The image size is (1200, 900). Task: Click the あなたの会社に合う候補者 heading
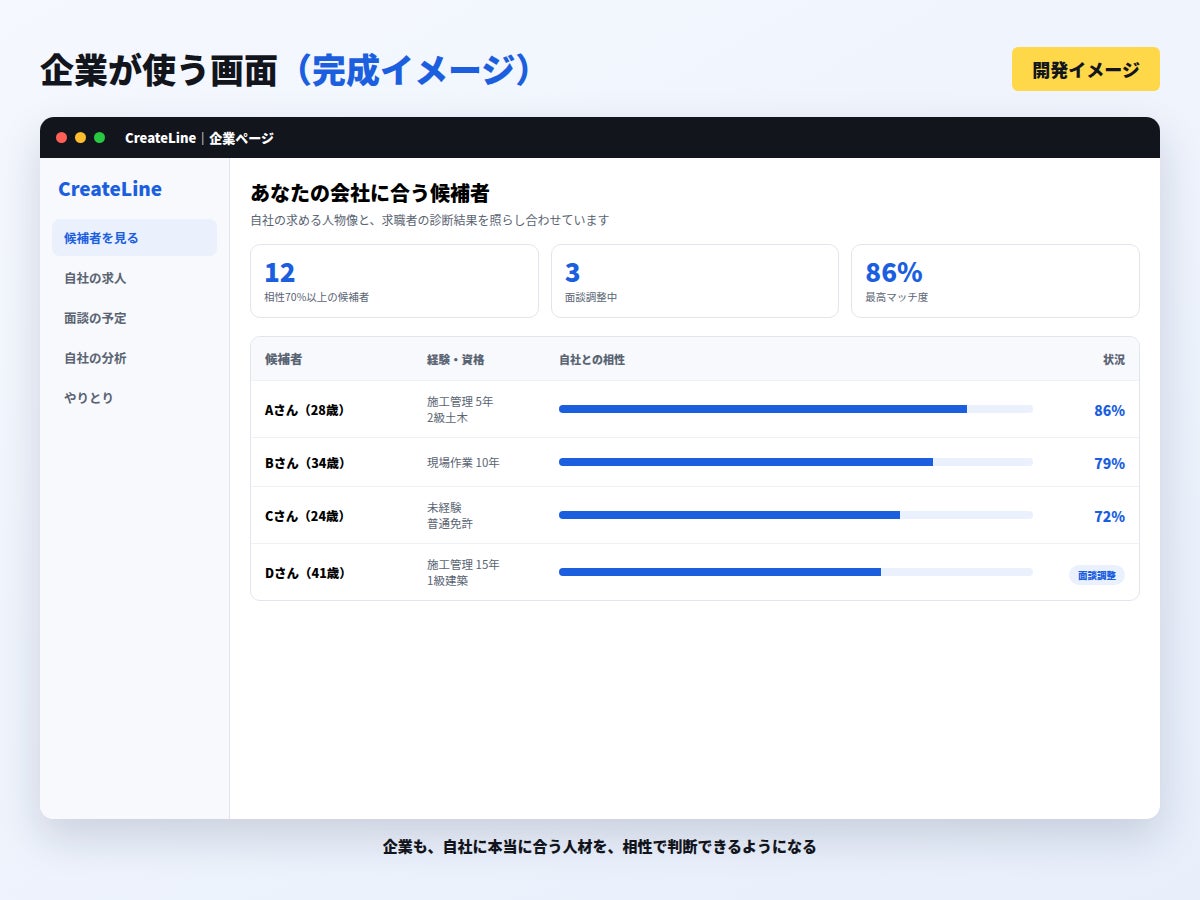pos(369,193)
